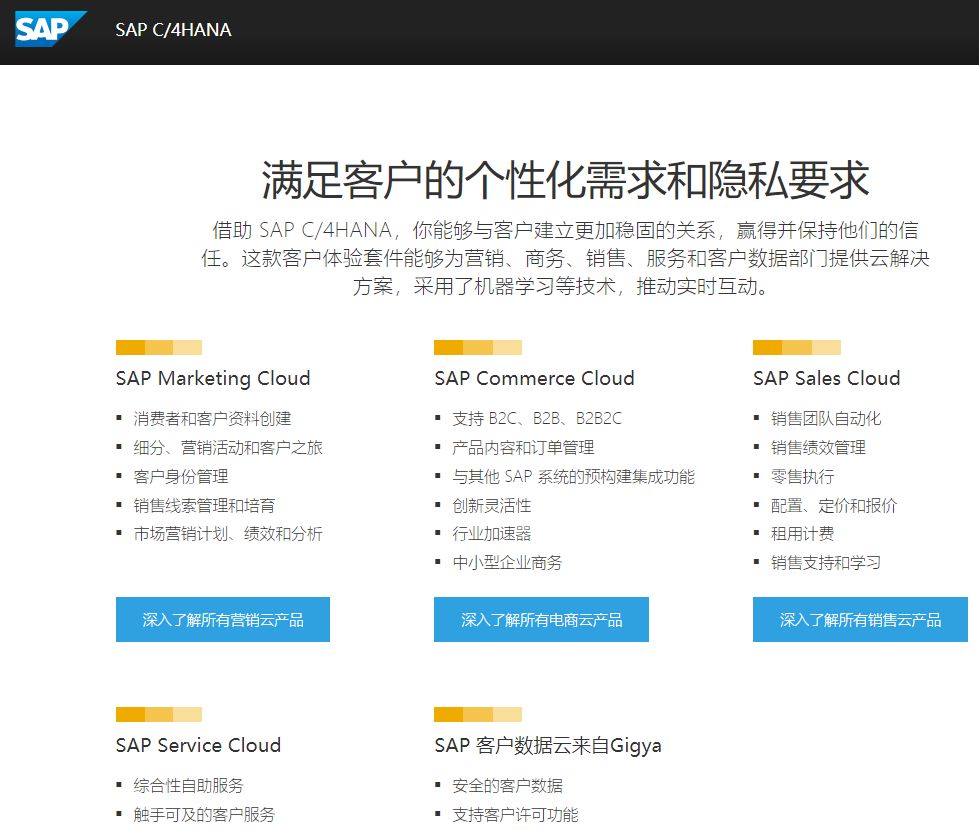Click the list item 细分、营销活动和客户之旅

(x=228, y=448)
